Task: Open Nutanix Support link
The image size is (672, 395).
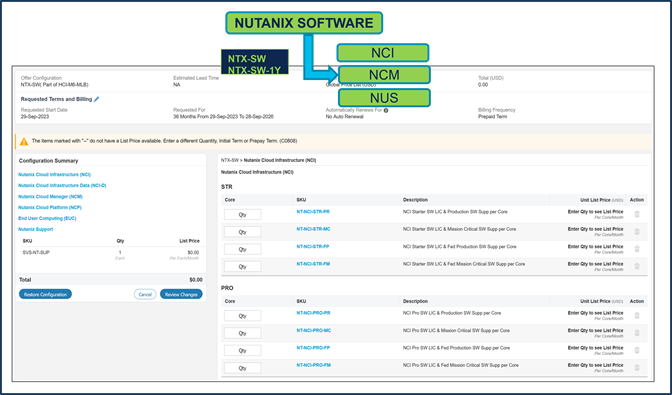Action: (x=36, y=229)
